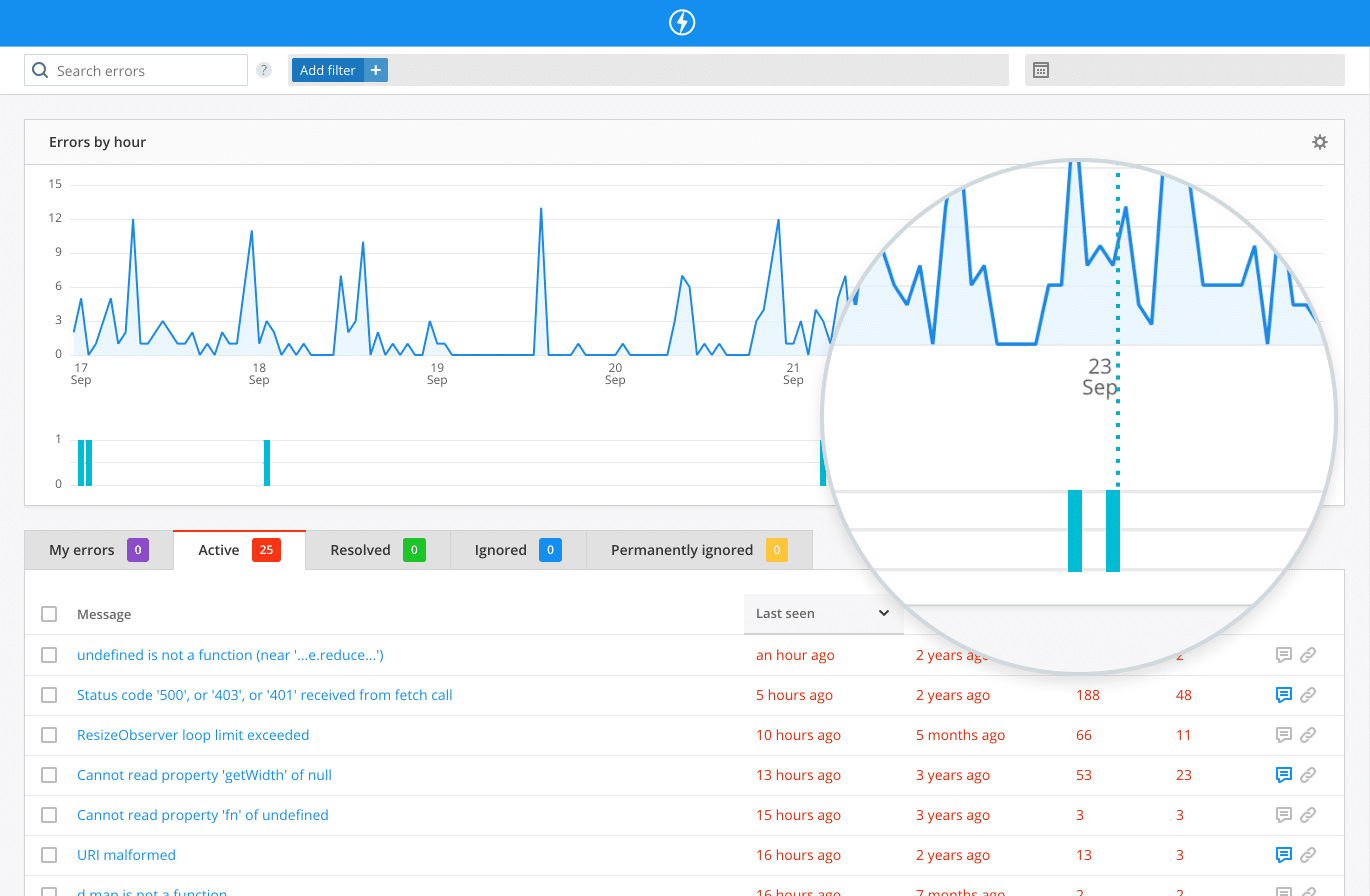Image resolution: width=1370 pixels, height=896 pixels.
Task: Click the plus icon on Add filter
Action: click(x=376, y=70)
